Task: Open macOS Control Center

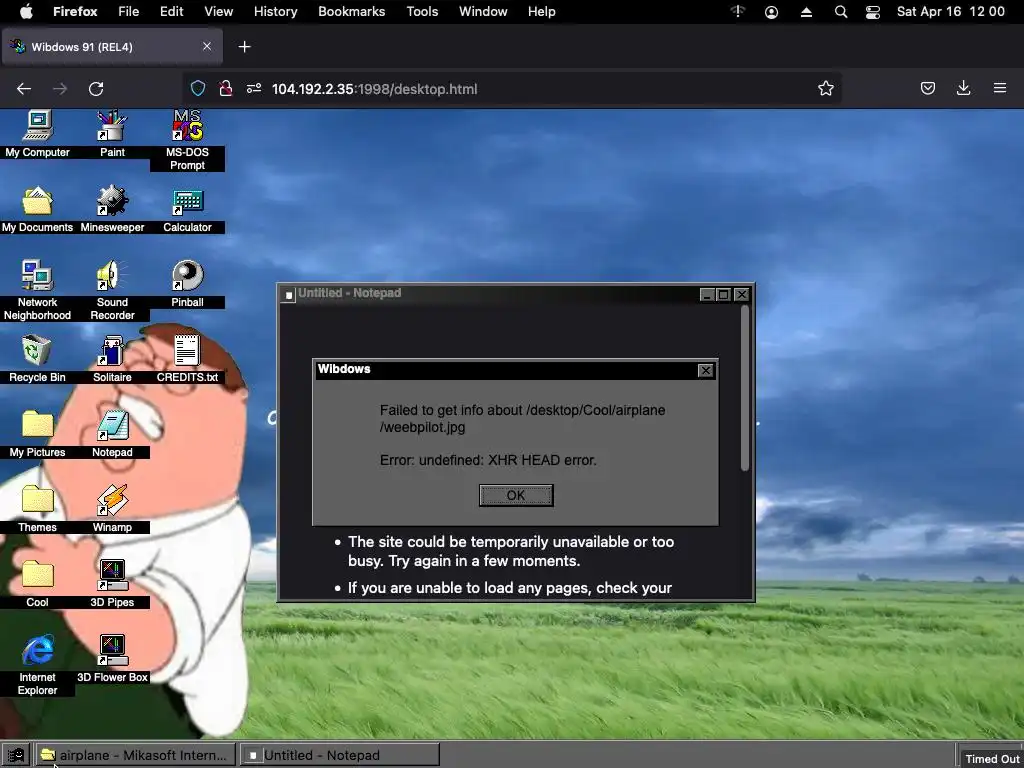Action: (x=872, y=12)
